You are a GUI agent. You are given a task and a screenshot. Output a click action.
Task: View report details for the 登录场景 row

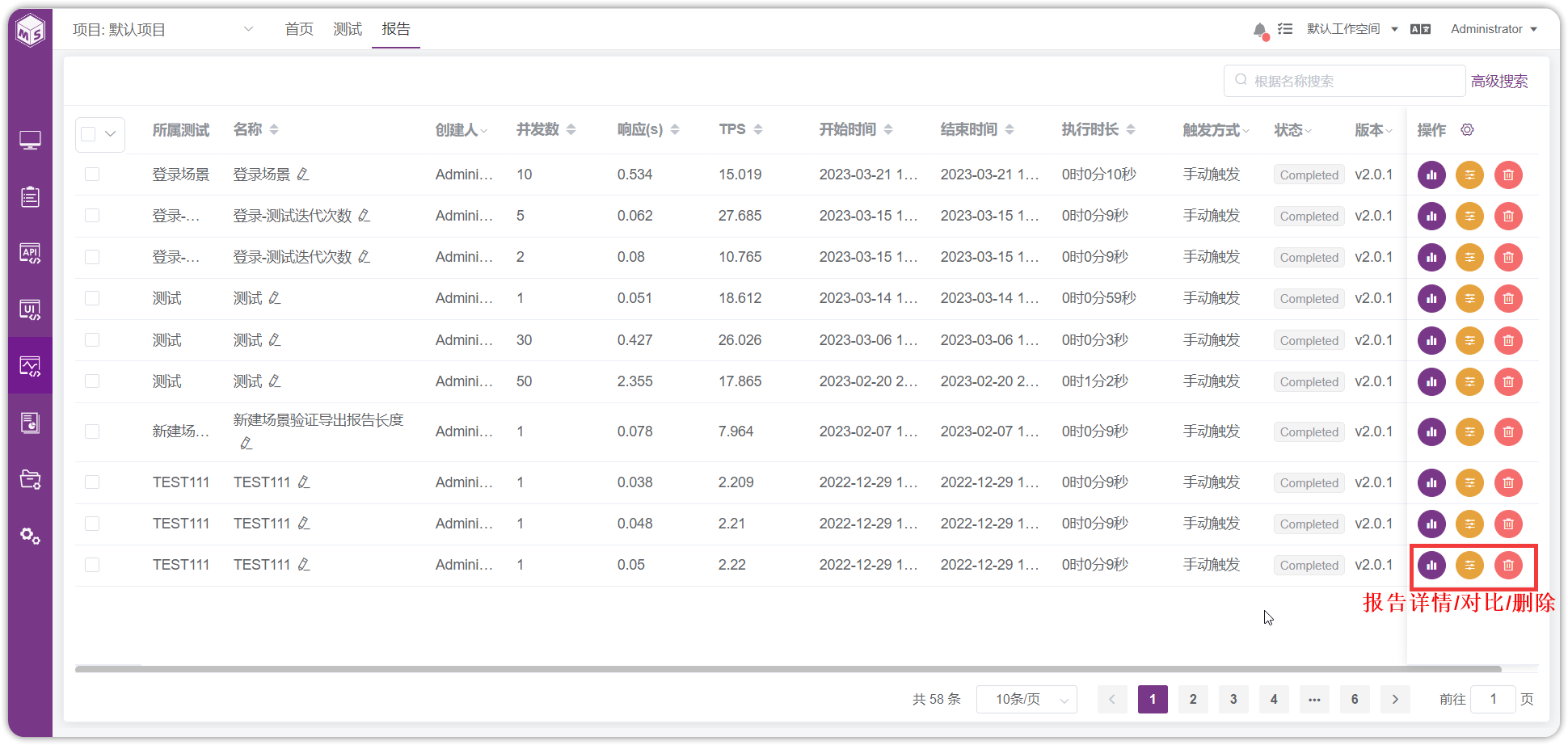[x=1431, y=175]
